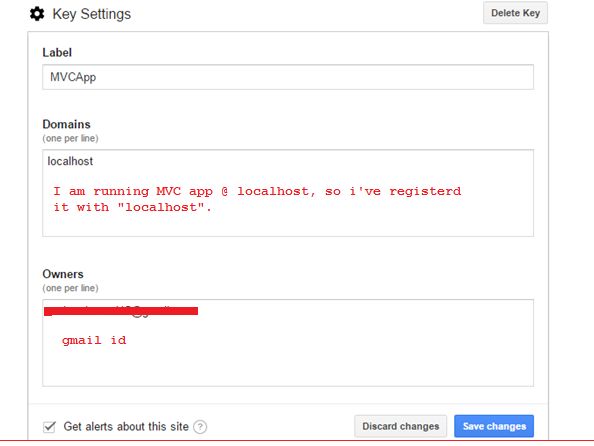The width and height of the screenshot is (594, 446).
Task: Click into the Label field containing MVCApp
Action: (288, 77)
